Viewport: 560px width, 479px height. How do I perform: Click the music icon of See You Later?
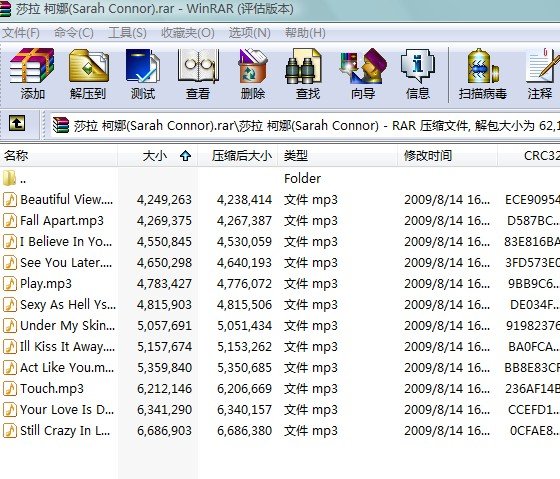[x=10, y=263]
